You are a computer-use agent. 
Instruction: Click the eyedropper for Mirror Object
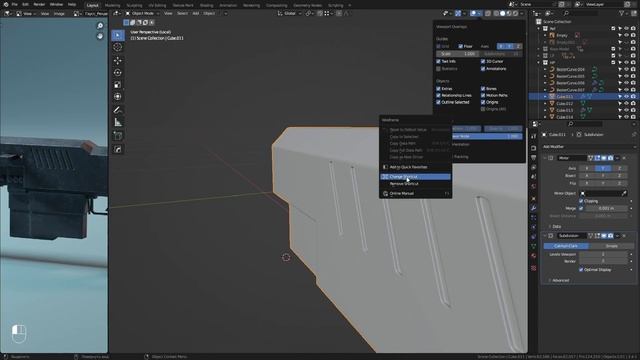coord(624,193)
